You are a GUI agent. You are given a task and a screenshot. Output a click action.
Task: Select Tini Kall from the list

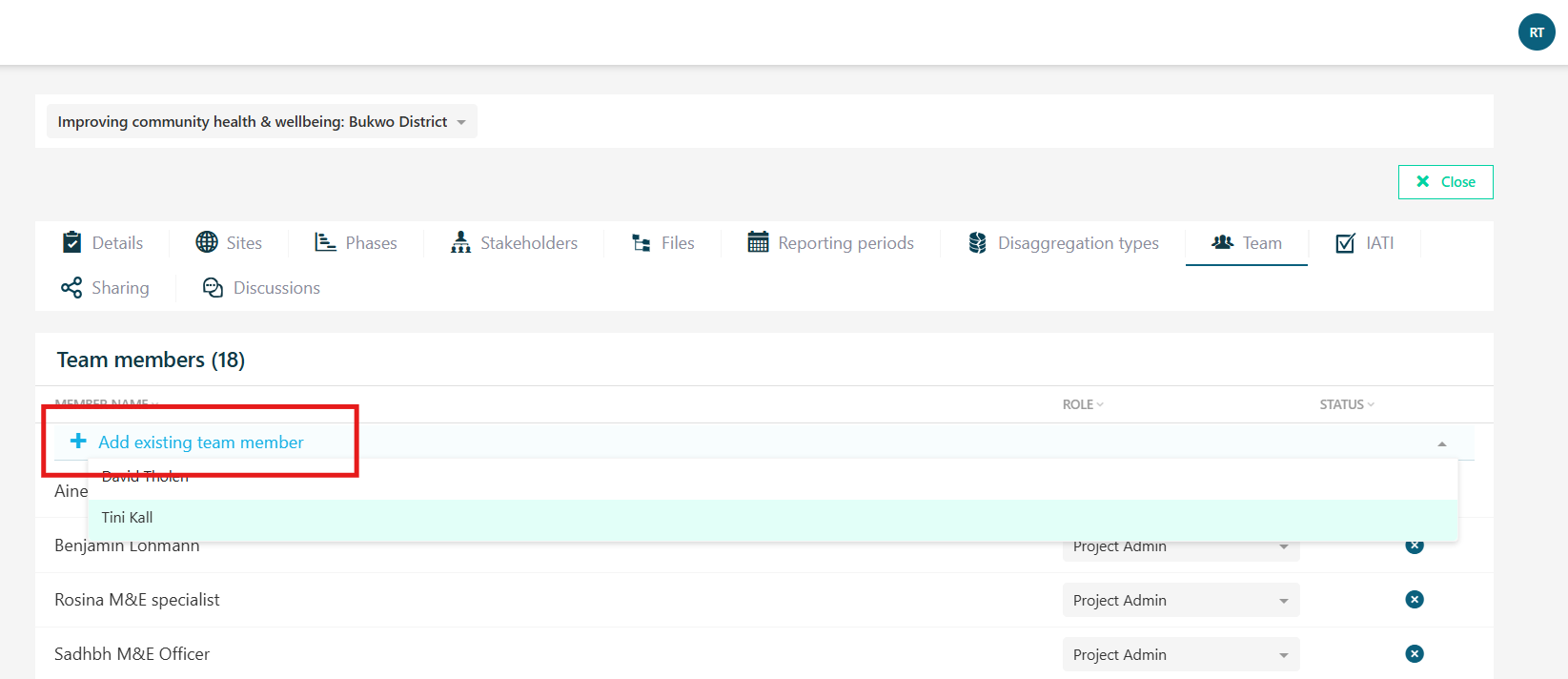(773, 518)
